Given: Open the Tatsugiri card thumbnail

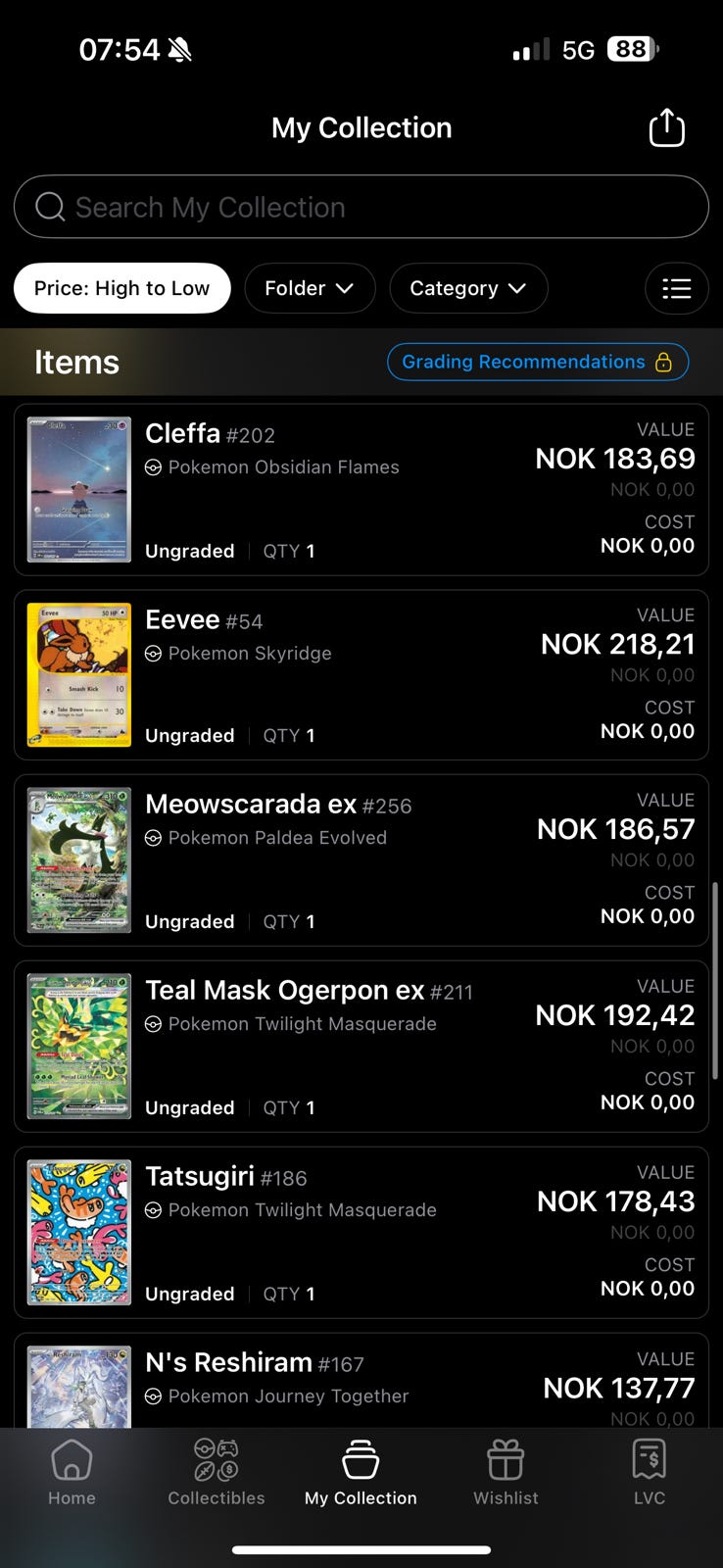Looking at the screenshot, I should click(x=79, y=1232).
